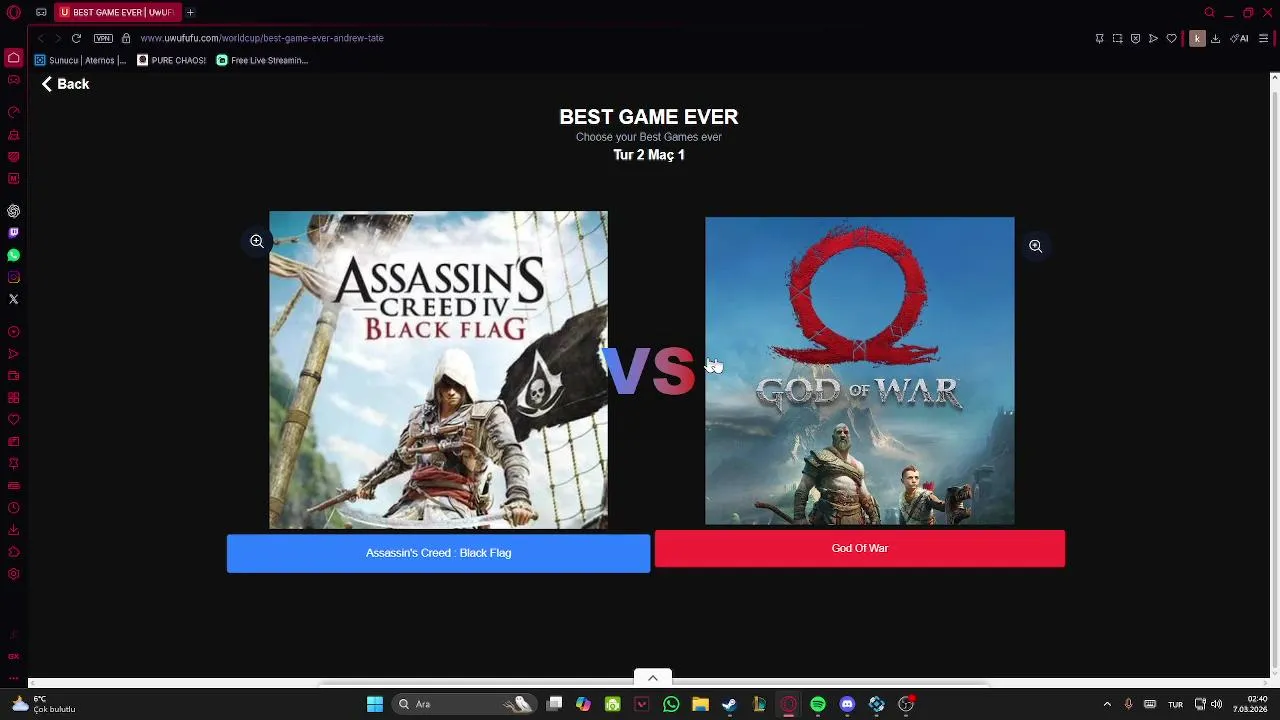
Task: Open heart bookmarks icon in sidebar
Action: coord(13,419)
